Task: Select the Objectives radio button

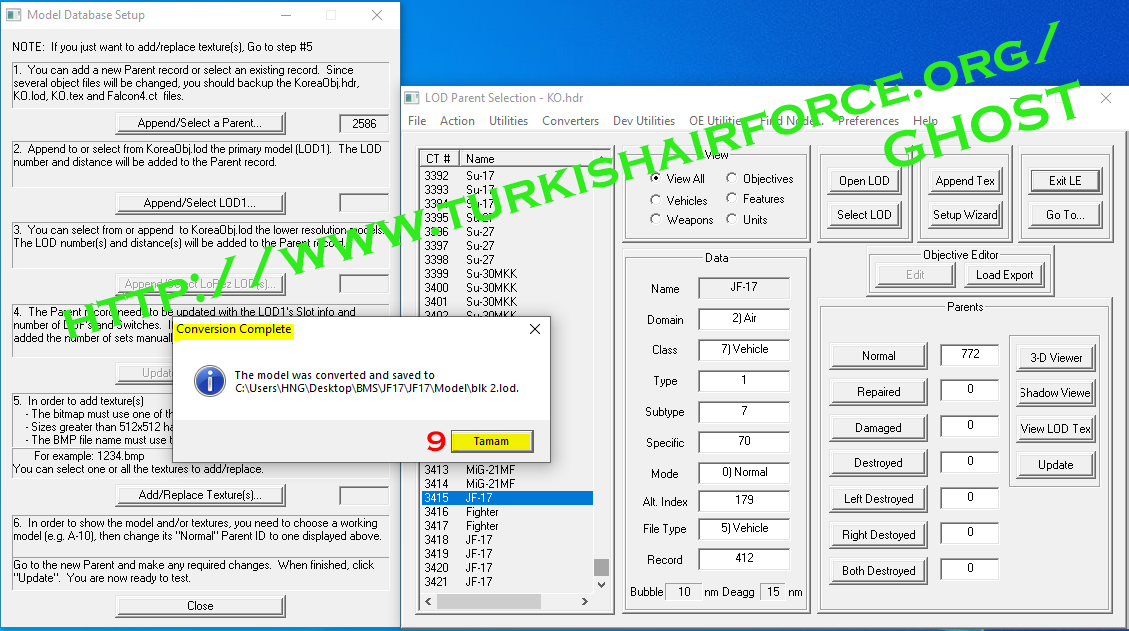Action: [732, 178]
